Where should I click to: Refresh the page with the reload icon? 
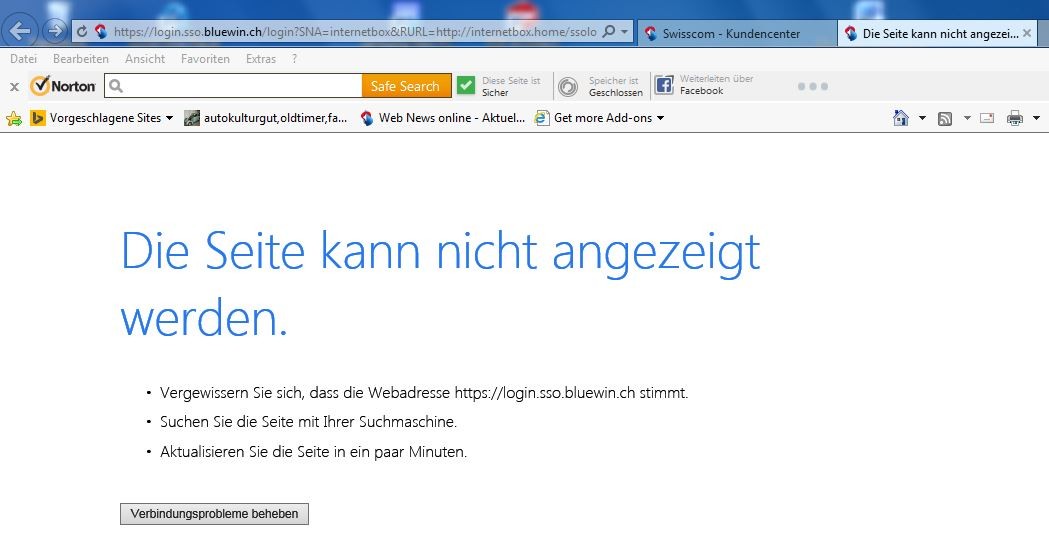[x=82, y=32]
